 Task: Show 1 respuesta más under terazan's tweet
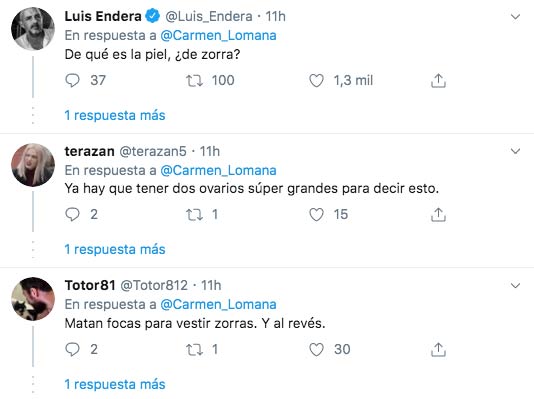pyautogui.click(x=115, y=250)
